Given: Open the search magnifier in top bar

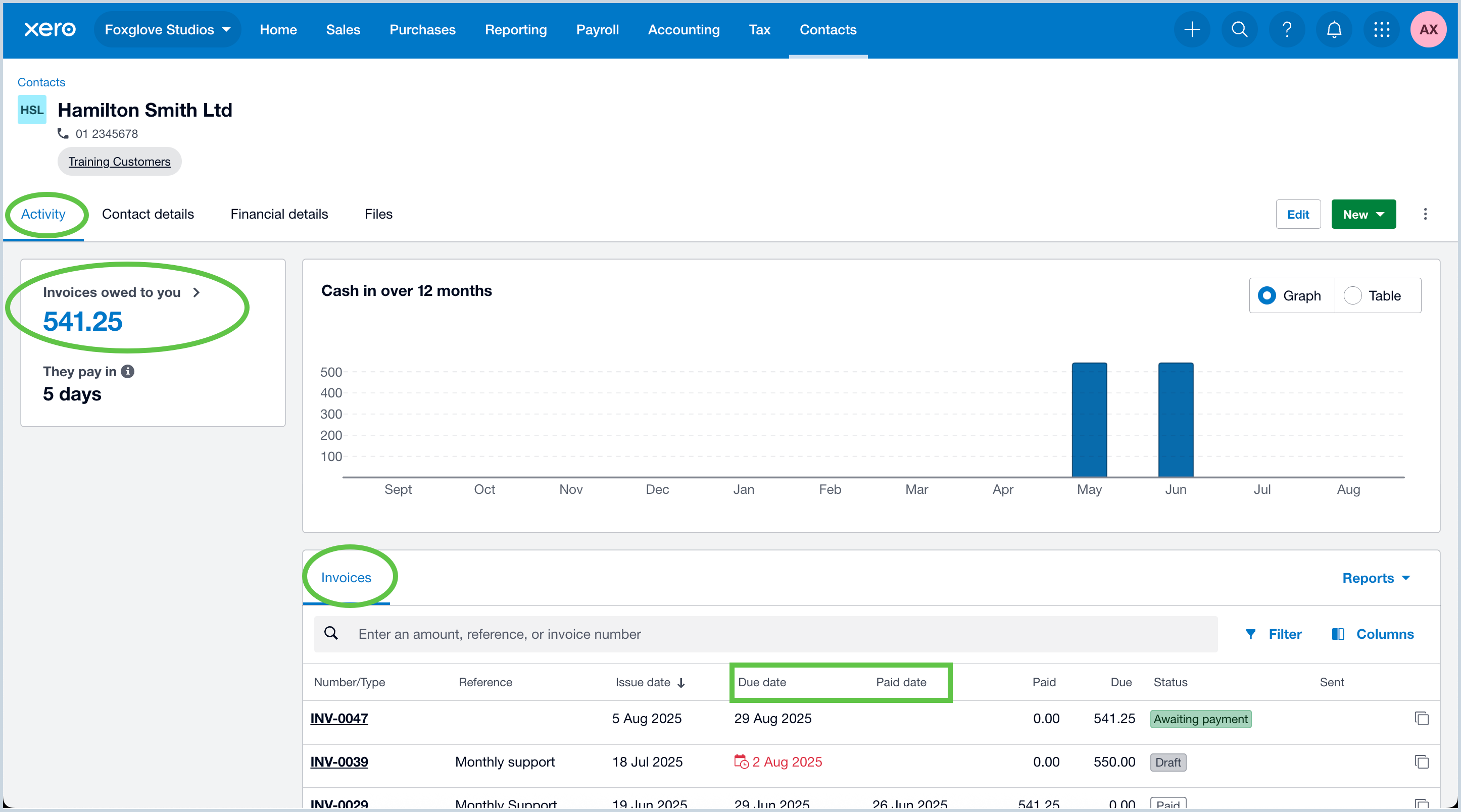Looking at the screenshot, I should click(x=1240, y=29).
